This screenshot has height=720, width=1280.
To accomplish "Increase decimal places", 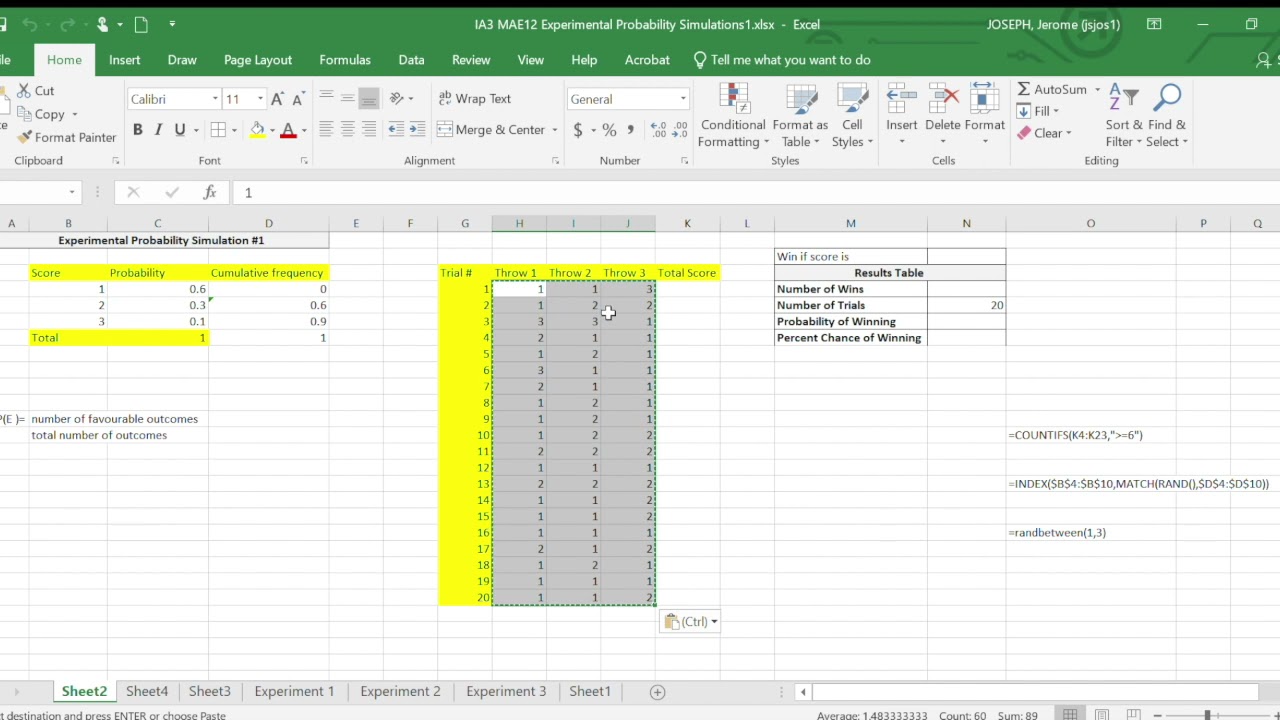I will 658,130.
